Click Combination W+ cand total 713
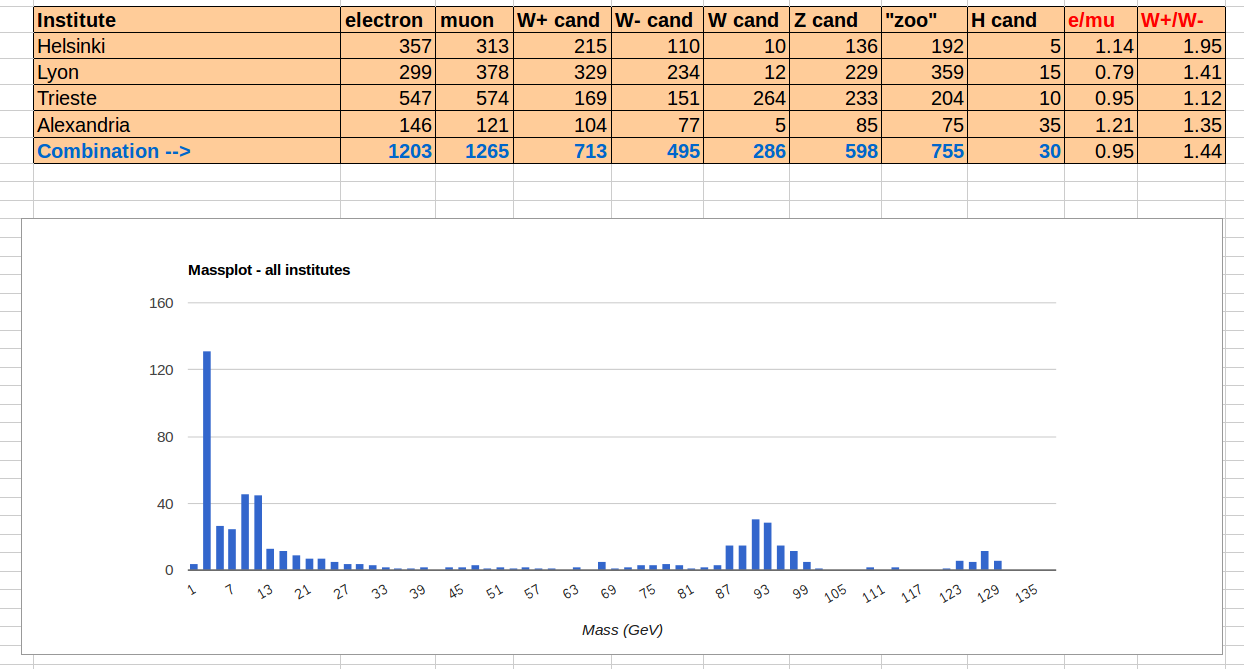The height and width of the screenshot is (669, 1244). tap(562, 151)
